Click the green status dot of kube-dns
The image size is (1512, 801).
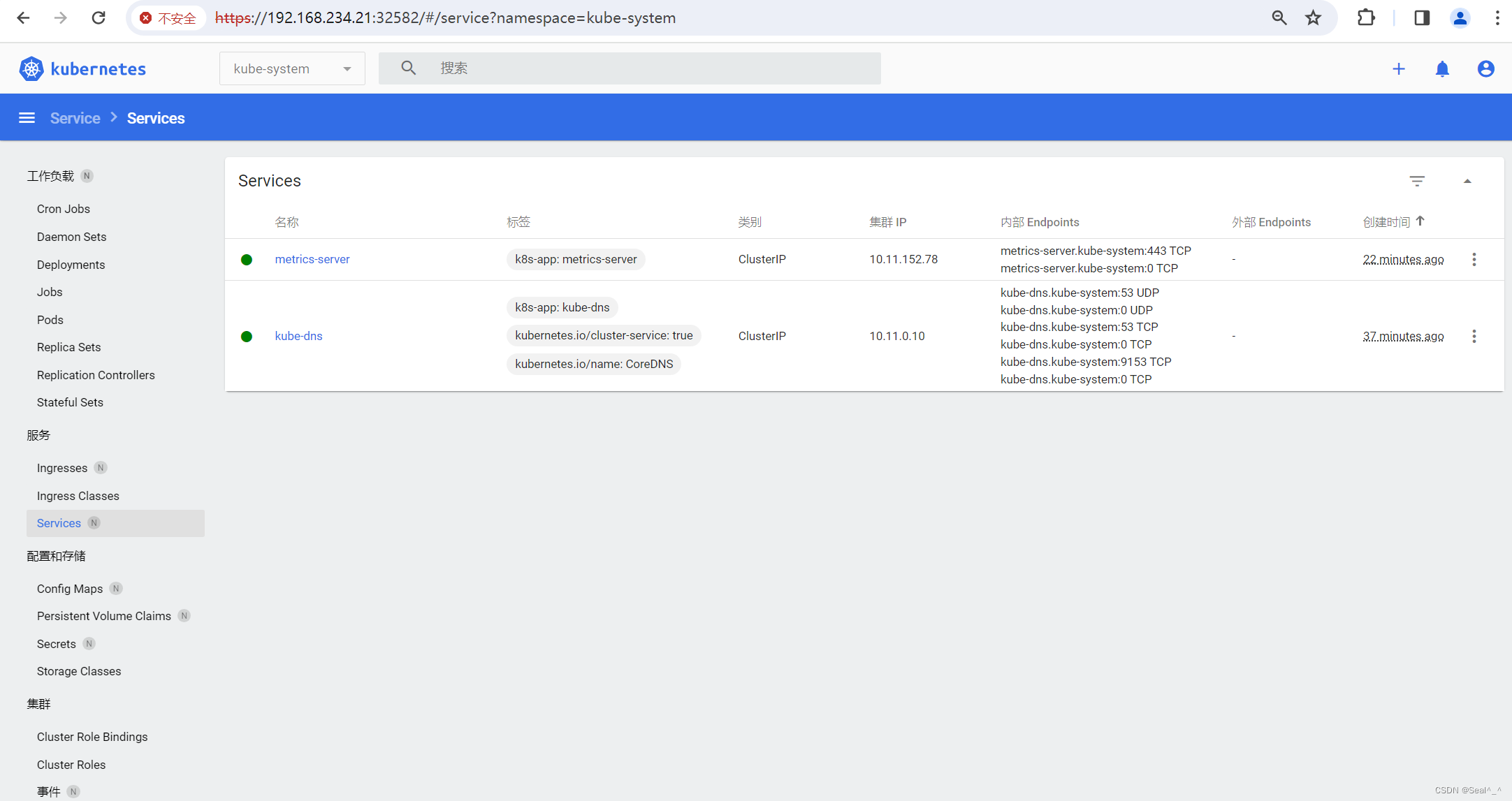247,337
